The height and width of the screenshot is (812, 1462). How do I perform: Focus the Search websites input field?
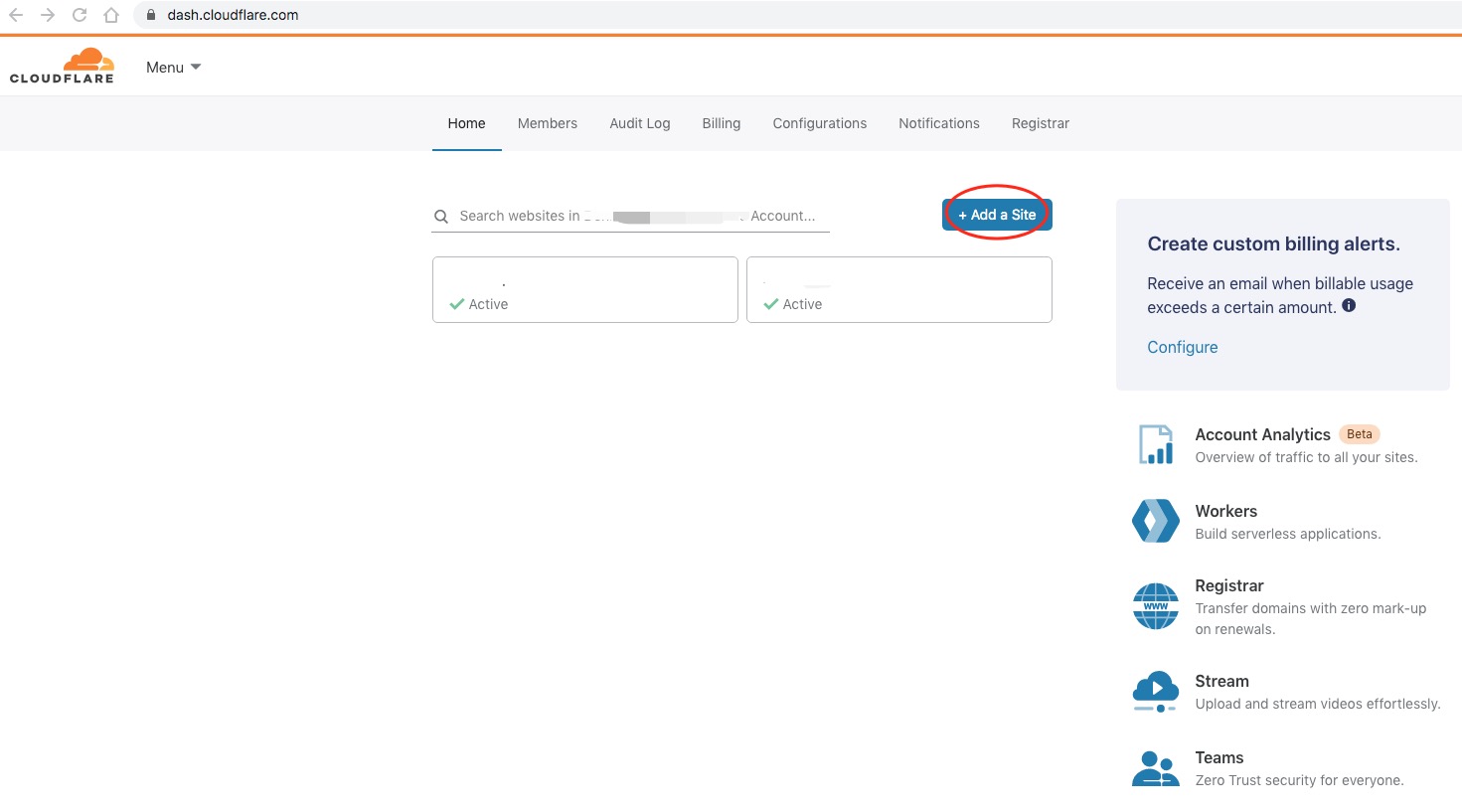630,216
